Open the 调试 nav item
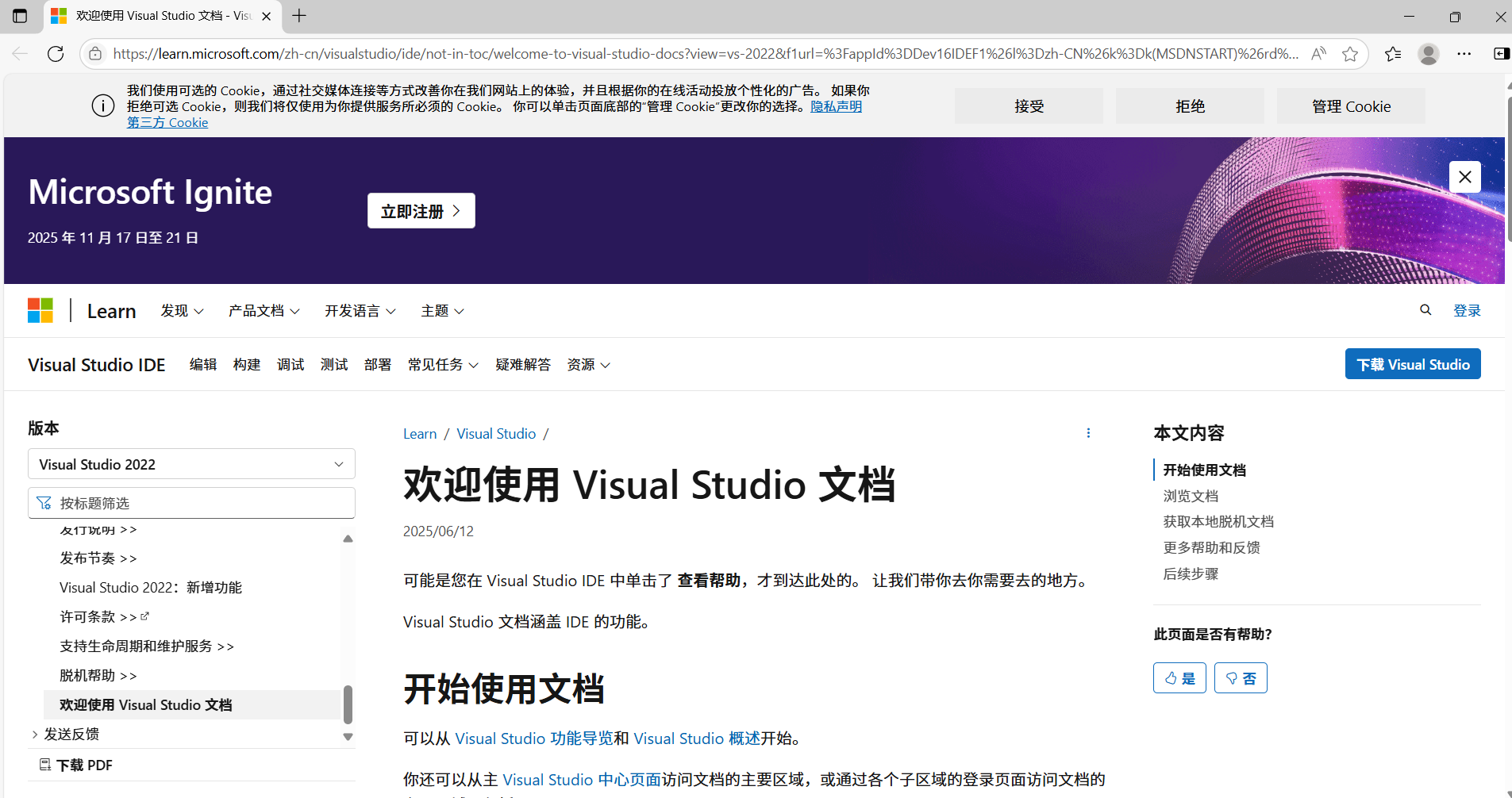Viewport: 1512px width, 798px height. tap(290, 365)
